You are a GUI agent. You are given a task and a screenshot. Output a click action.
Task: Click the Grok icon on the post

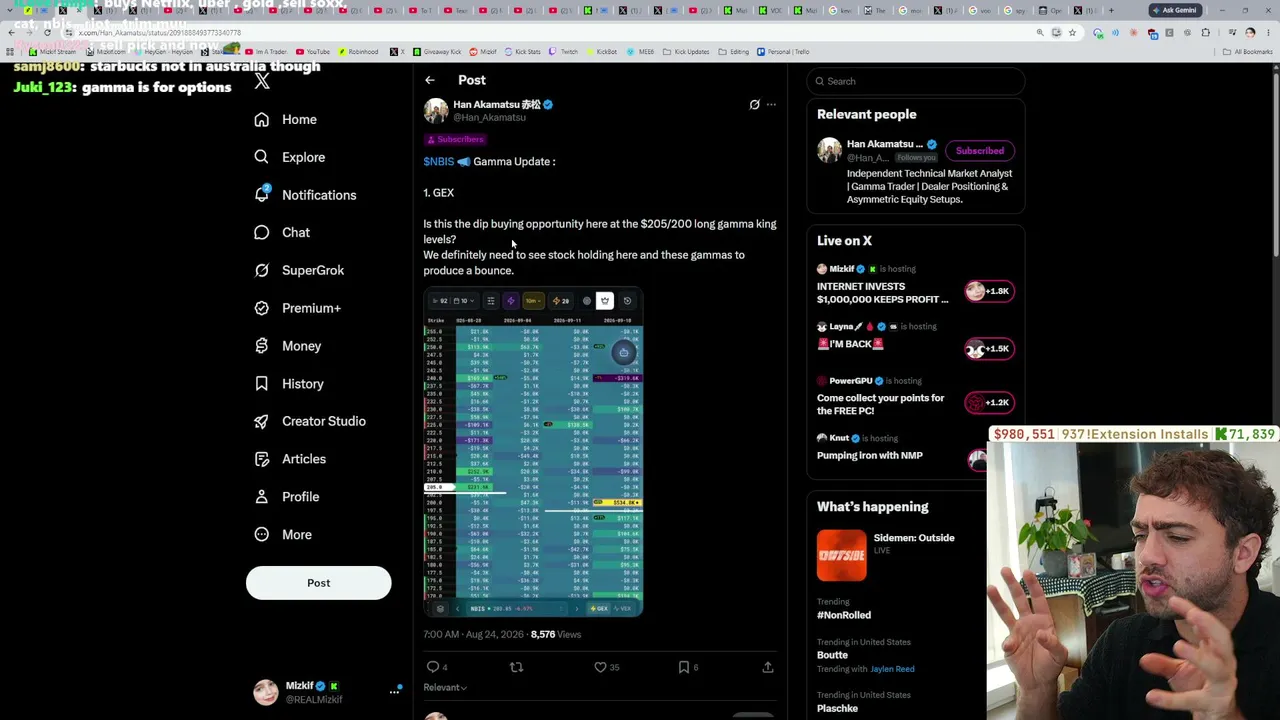coord(755,104)
